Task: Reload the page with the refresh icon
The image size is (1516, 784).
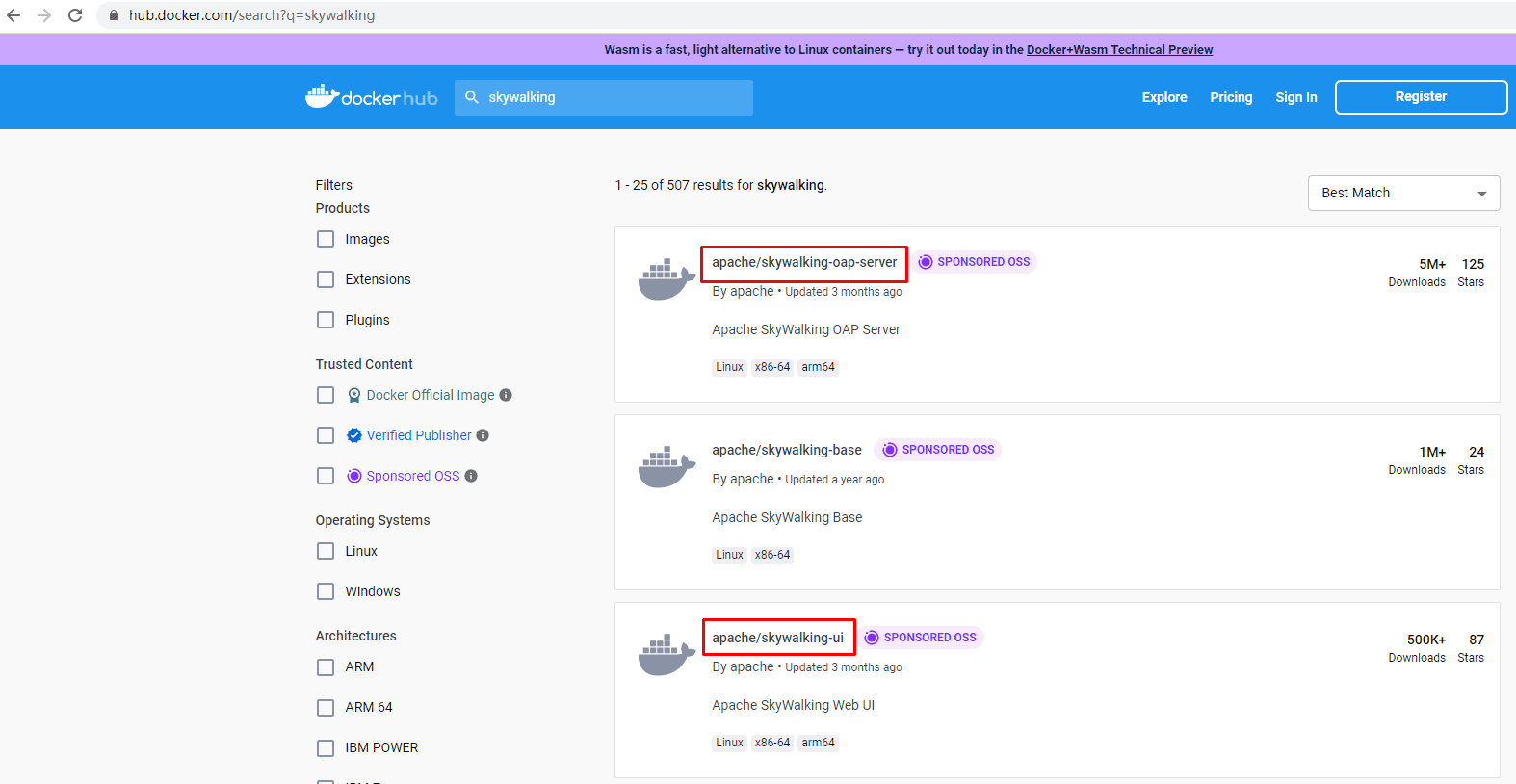Action: tap(75, 15)
